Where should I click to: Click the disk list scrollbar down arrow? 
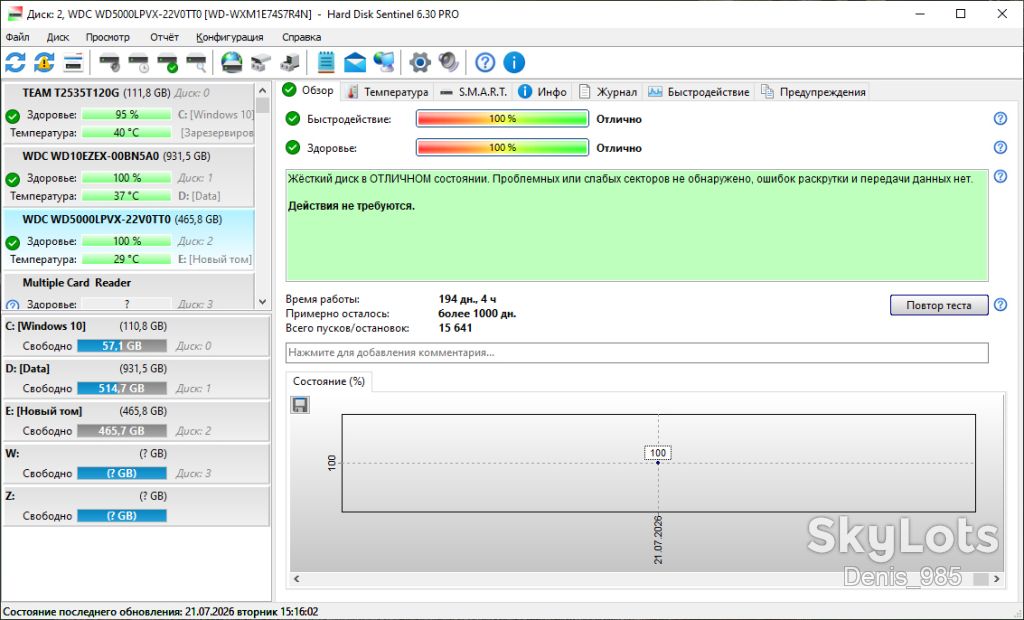pos(263,302)
